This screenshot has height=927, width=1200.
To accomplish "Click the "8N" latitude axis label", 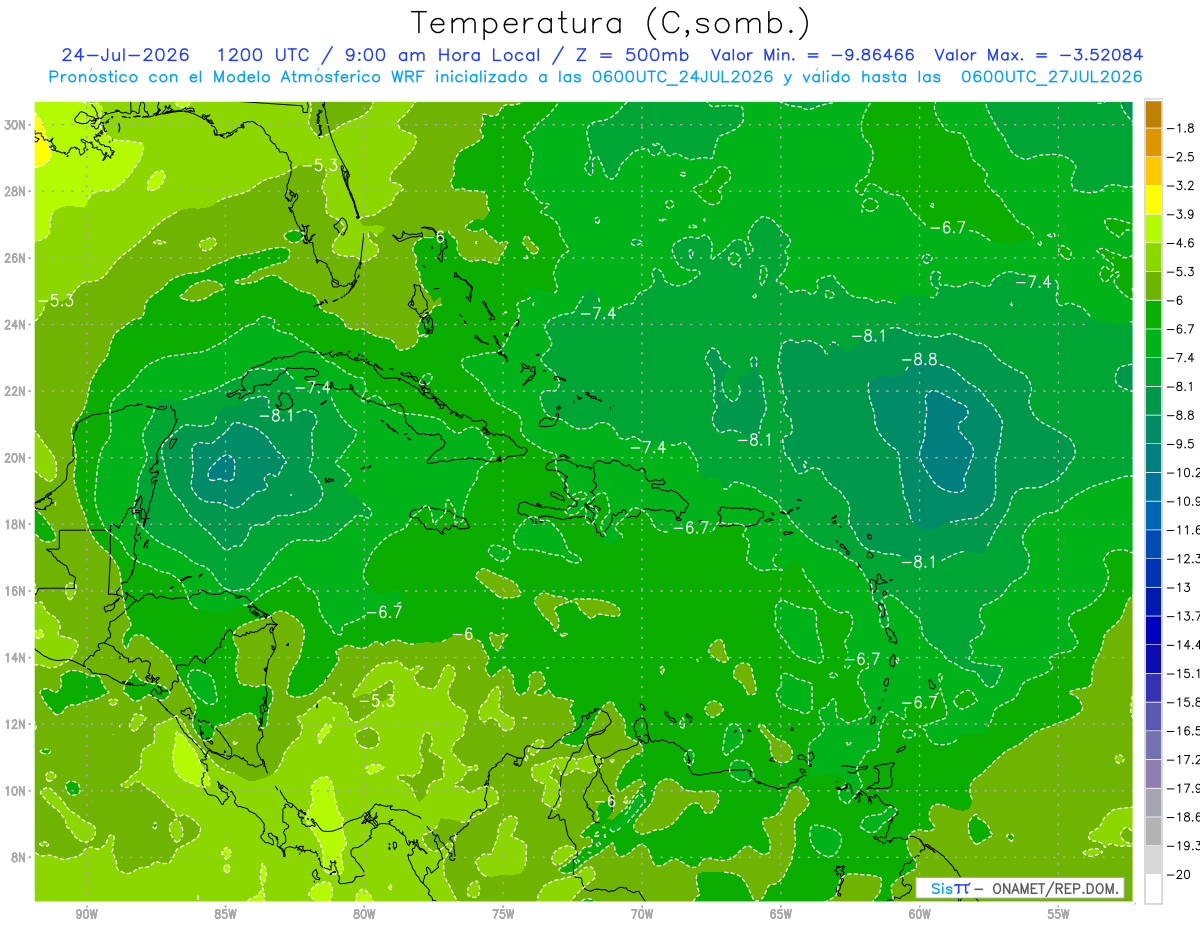I will [x=19, y=858].
